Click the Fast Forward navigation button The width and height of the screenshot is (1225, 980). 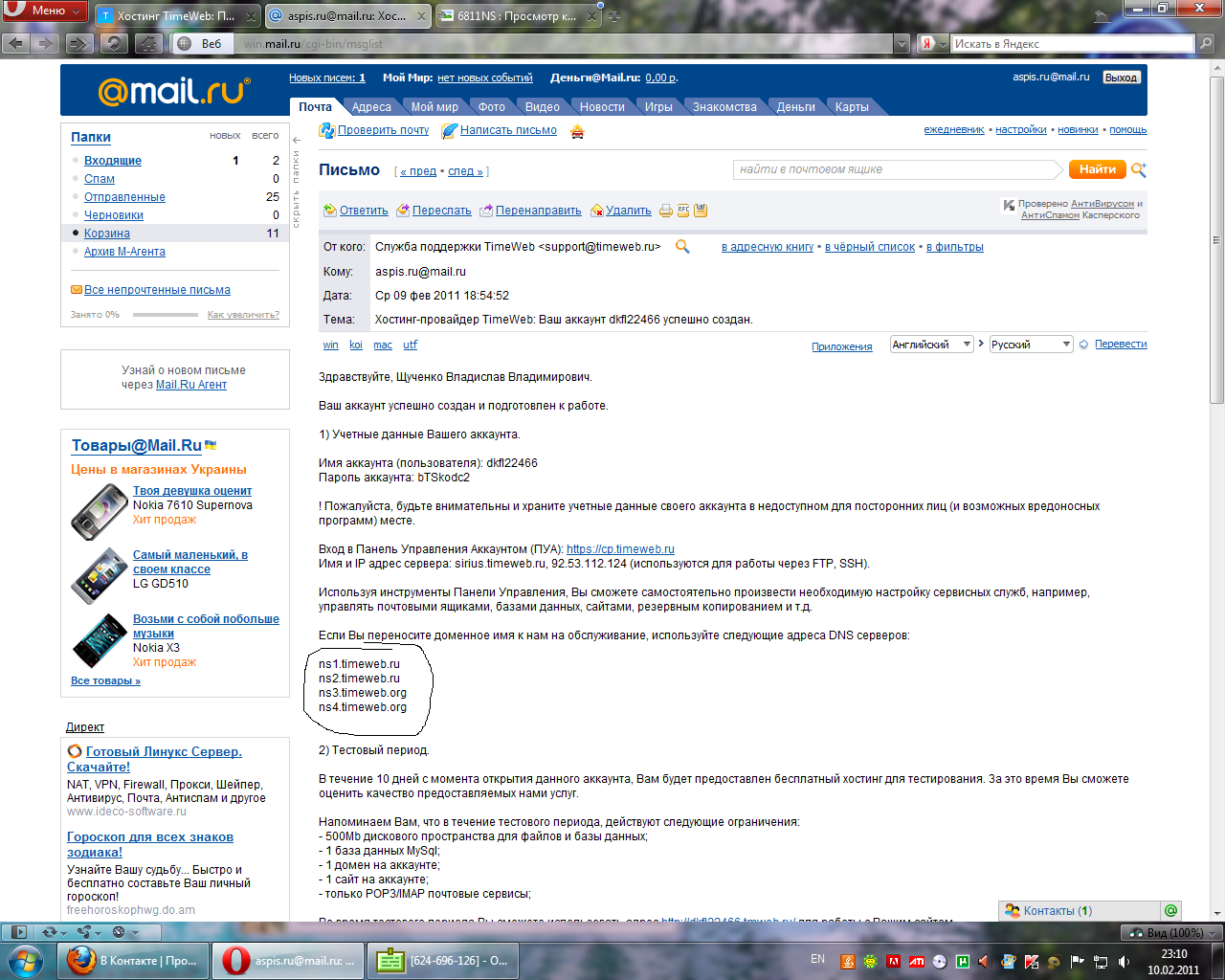[x=79, y=44]
